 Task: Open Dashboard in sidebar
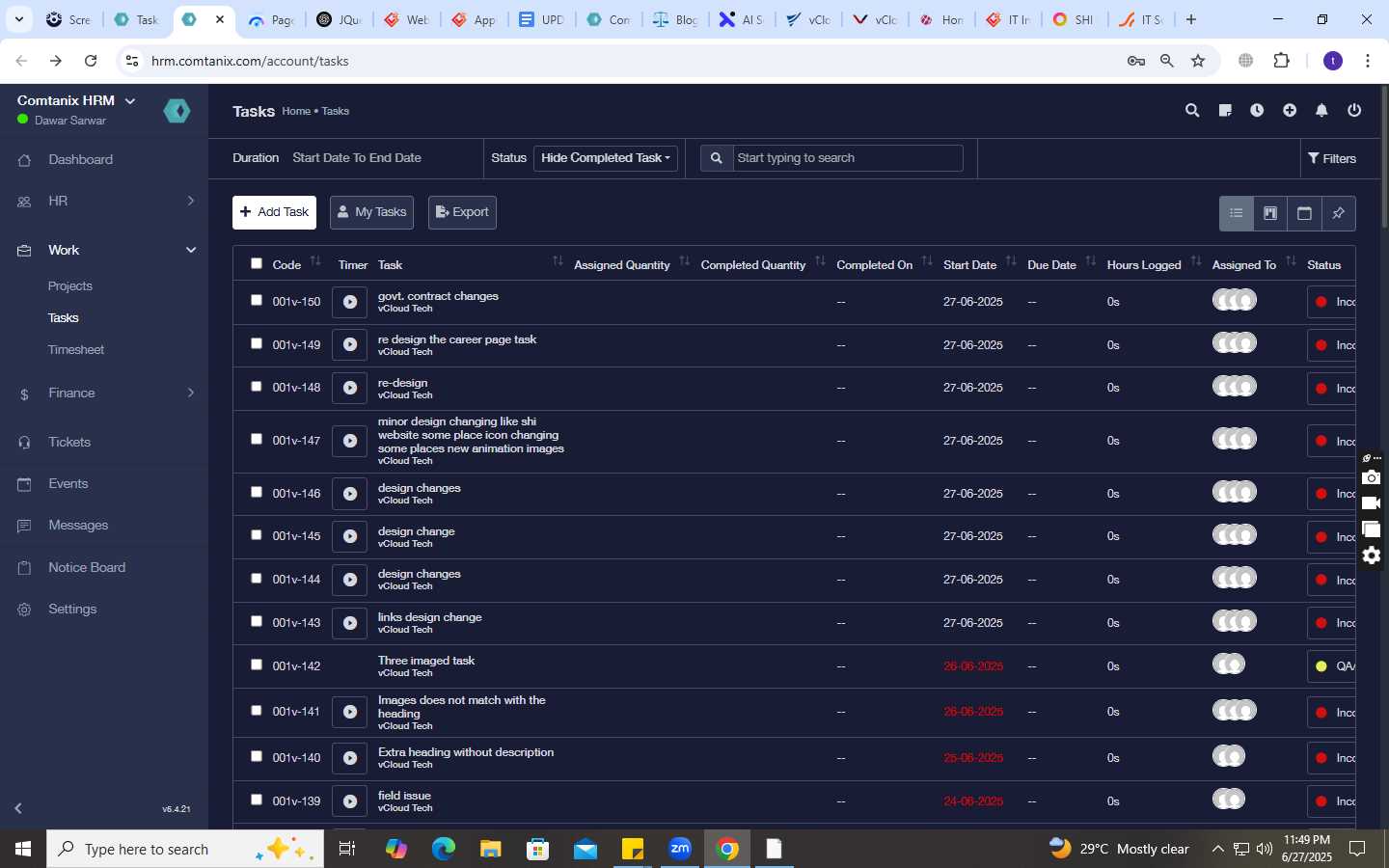(80, 160)
